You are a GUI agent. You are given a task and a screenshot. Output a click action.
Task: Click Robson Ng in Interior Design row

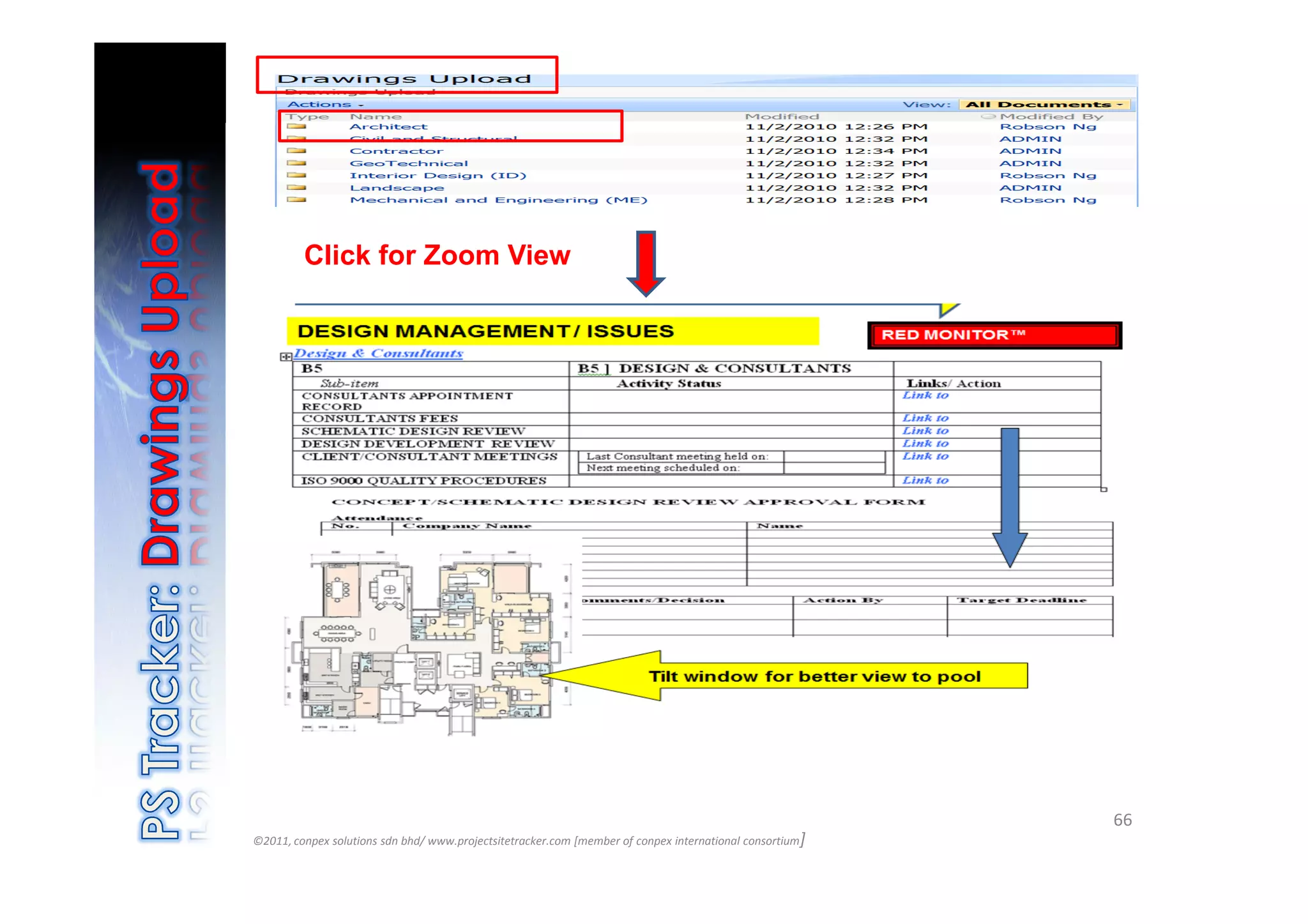click(1048, 176)
